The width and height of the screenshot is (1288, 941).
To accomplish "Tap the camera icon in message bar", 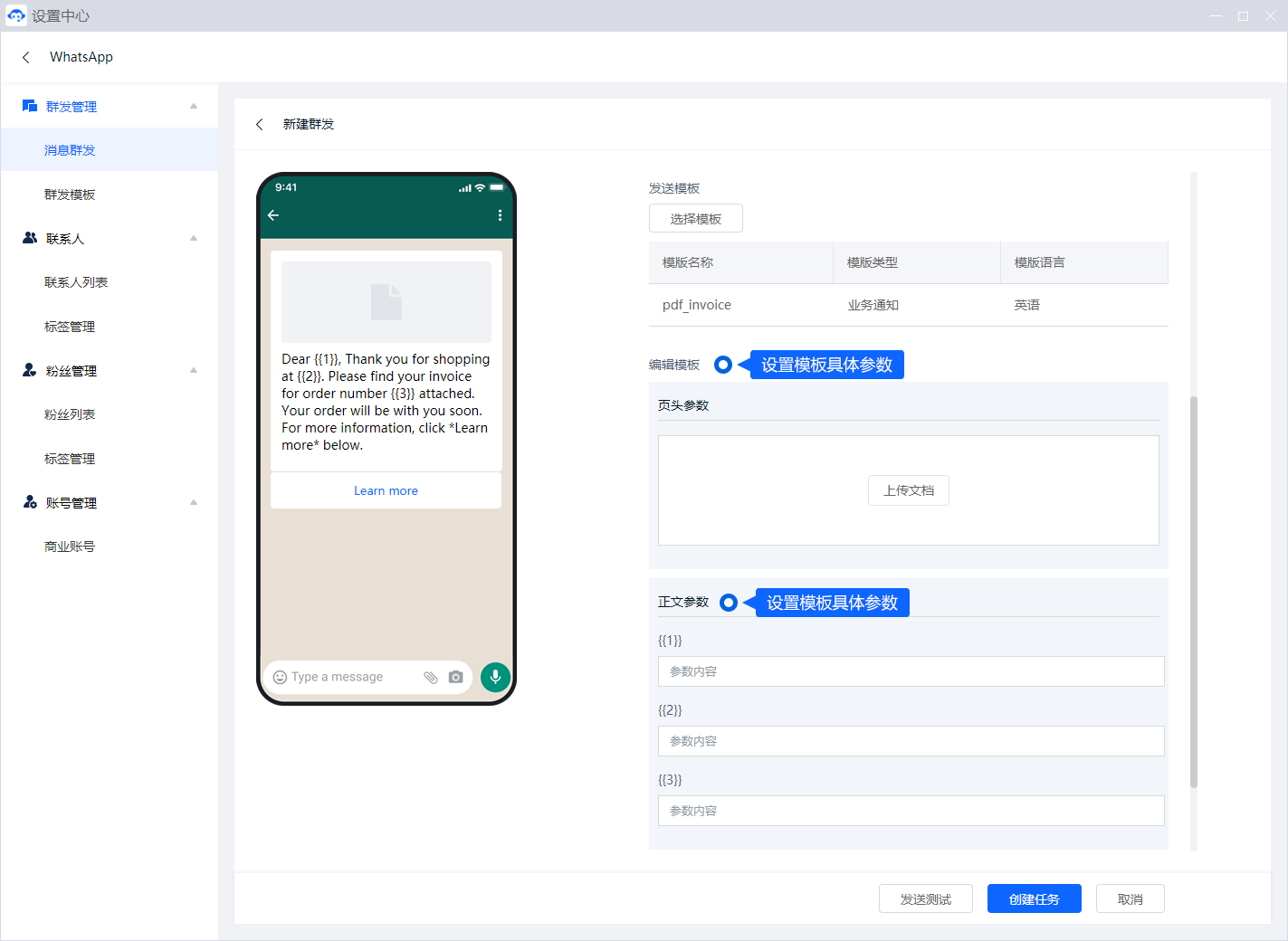I will 455,677.
